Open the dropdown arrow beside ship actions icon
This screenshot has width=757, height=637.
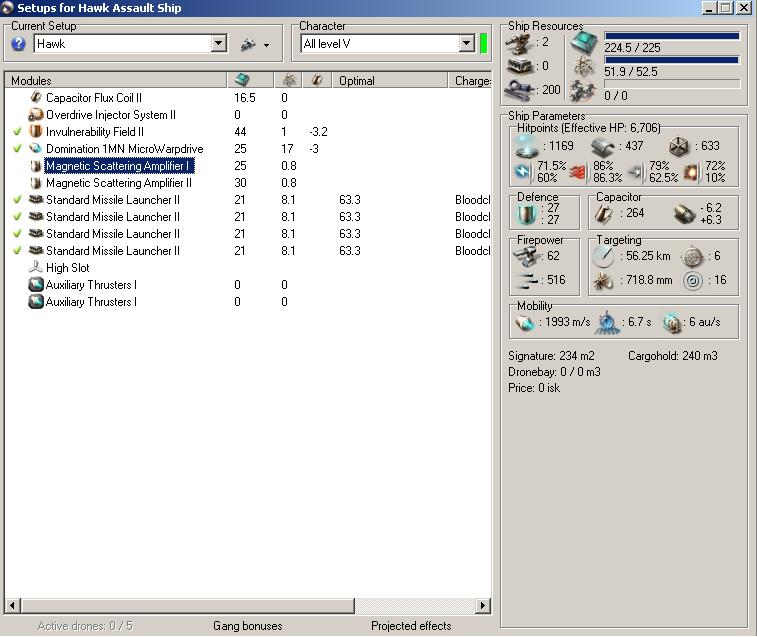pyautogui.click(x=266, y=45)
